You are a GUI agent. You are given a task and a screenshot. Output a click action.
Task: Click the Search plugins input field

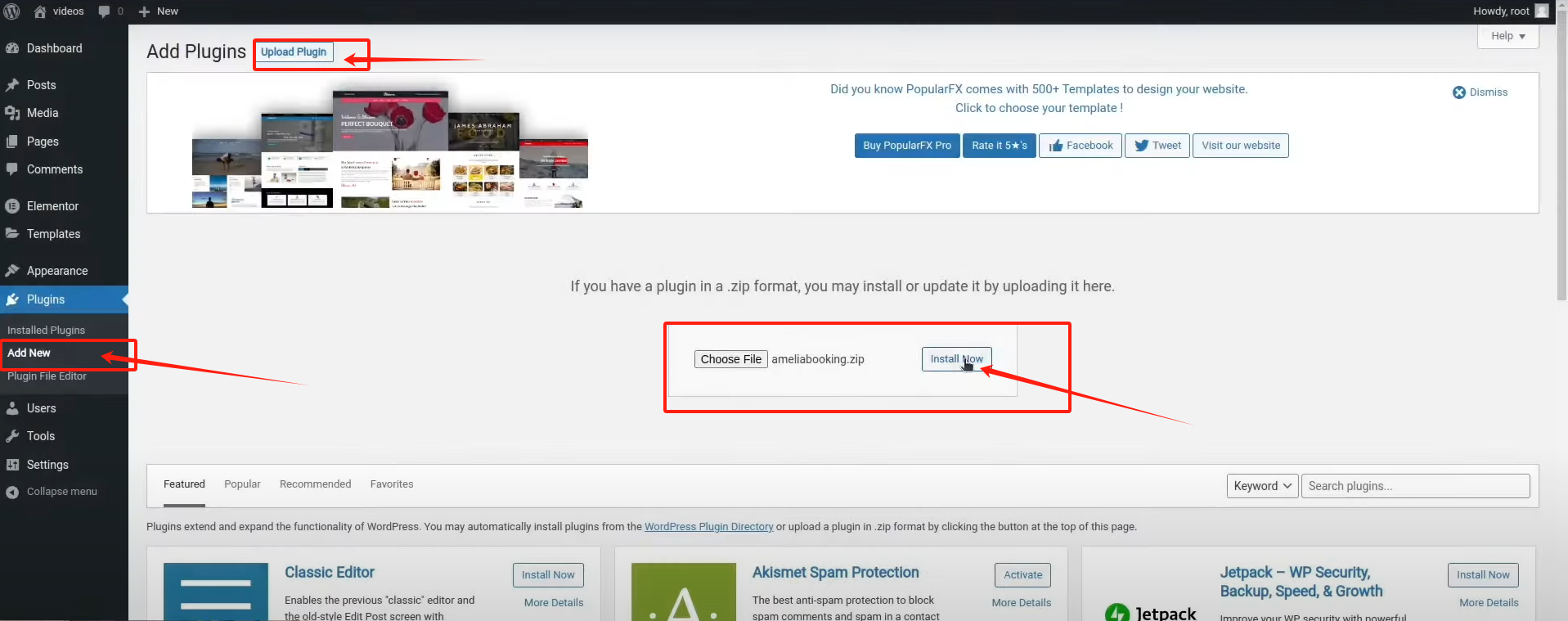pos(1415,486)
